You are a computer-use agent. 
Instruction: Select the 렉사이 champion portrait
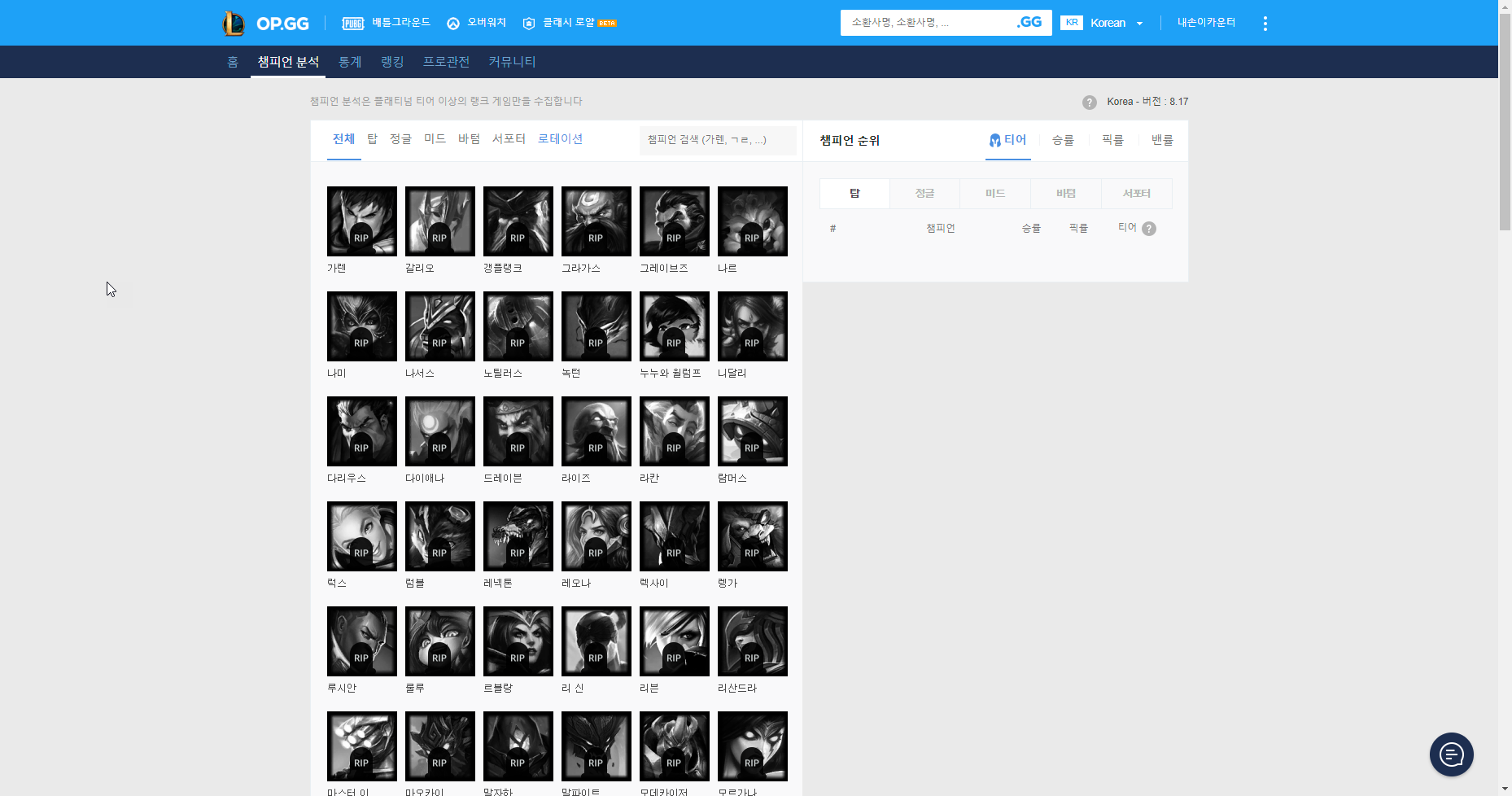(675, 536)
